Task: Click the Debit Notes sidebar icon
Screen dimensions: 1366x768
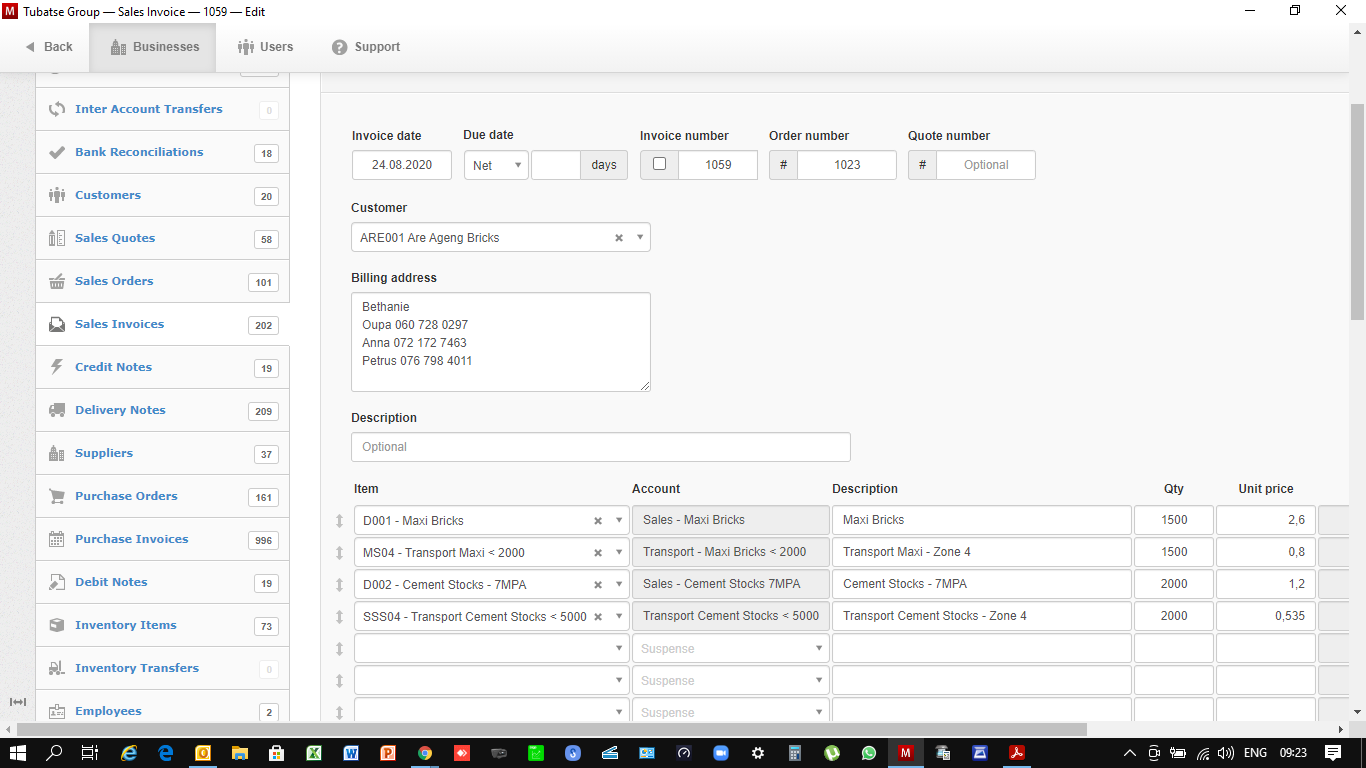Action: (57, 582)
